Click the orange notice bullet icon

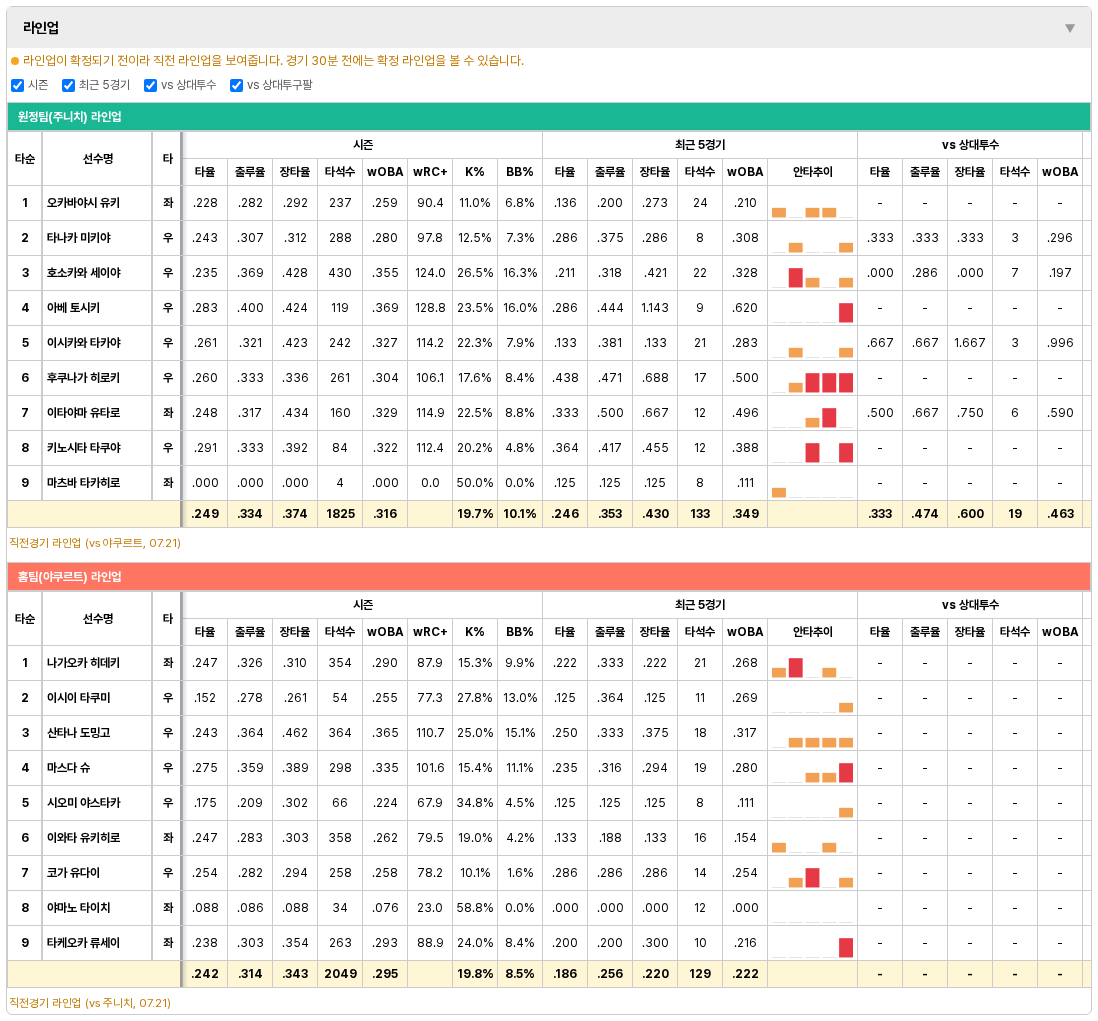pyautogui.click(x=15, y=61)
